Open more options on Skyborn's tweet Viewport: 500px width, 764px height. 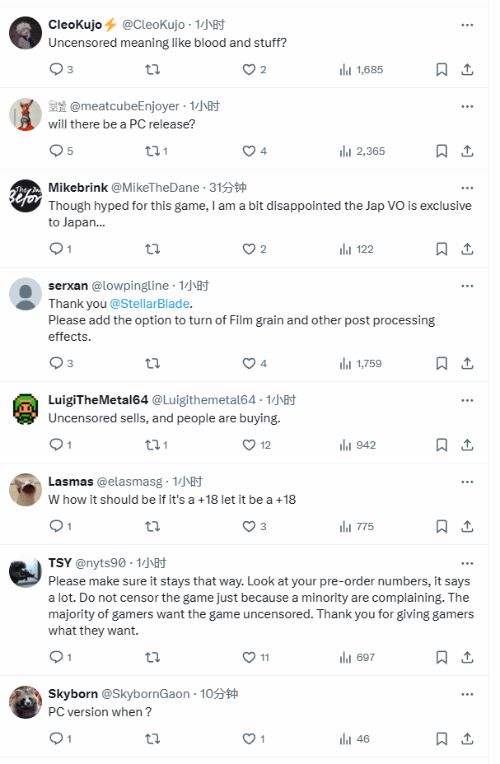point(467,694)
